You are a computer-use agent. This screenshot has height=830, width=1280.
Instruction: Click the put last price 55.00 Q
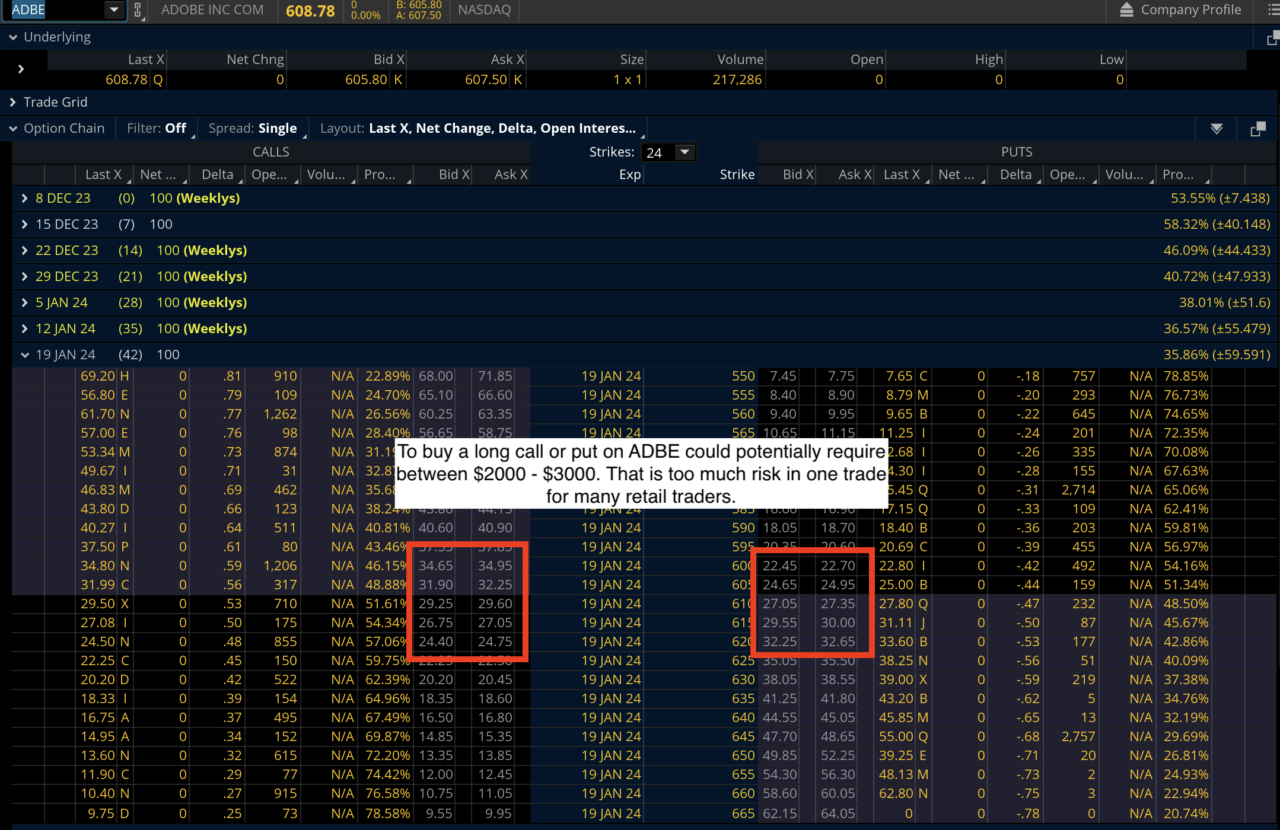(904, 737)
